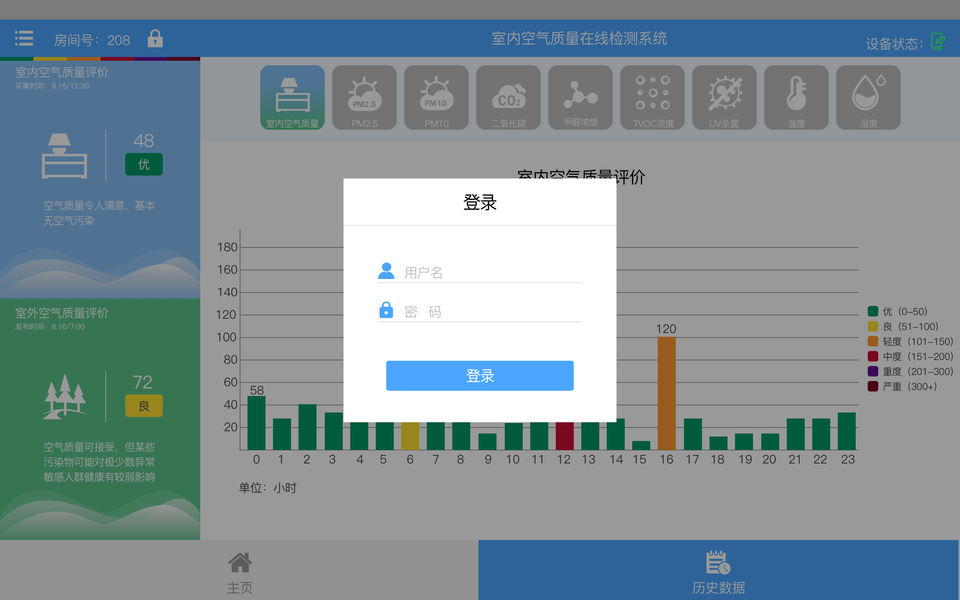960x600 pixels.
Task: Click the 室外空气质量评价 heading
Action: click(x=62, y=313)
